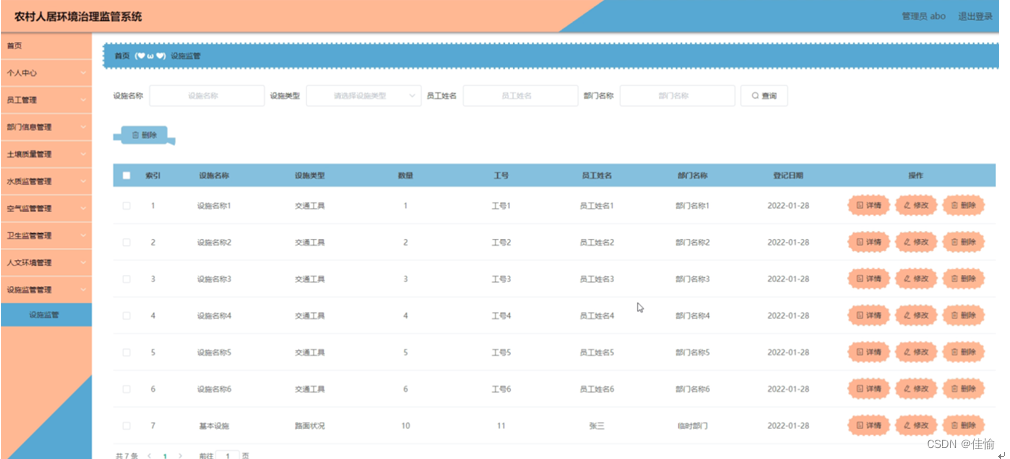Click 修改 pencil icon for row 设施名称3
The image size is (1010, 459).
tap(907, 279)
